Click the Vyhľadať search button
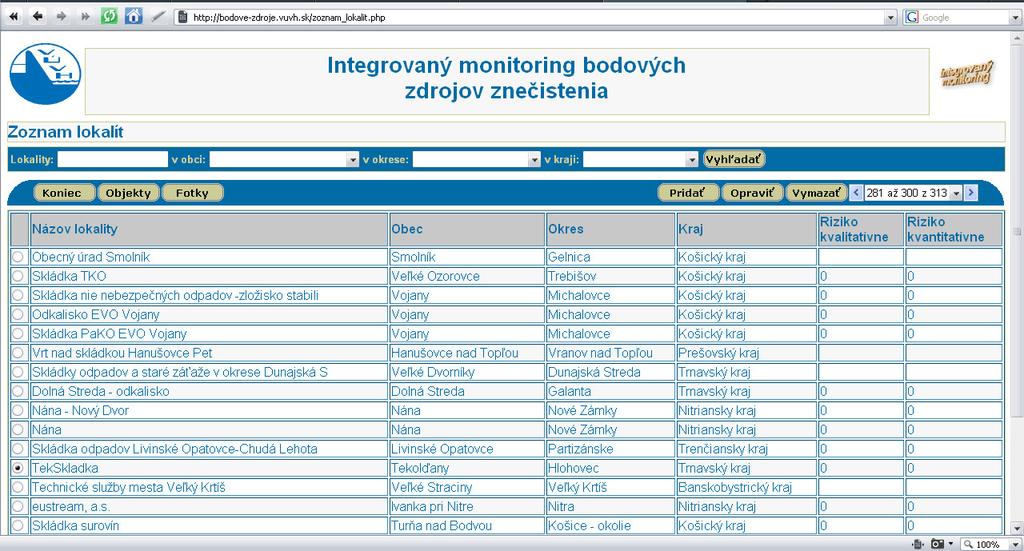This screenshot has width=1024, height=551. pyautogui.click(x=733, y=159)
